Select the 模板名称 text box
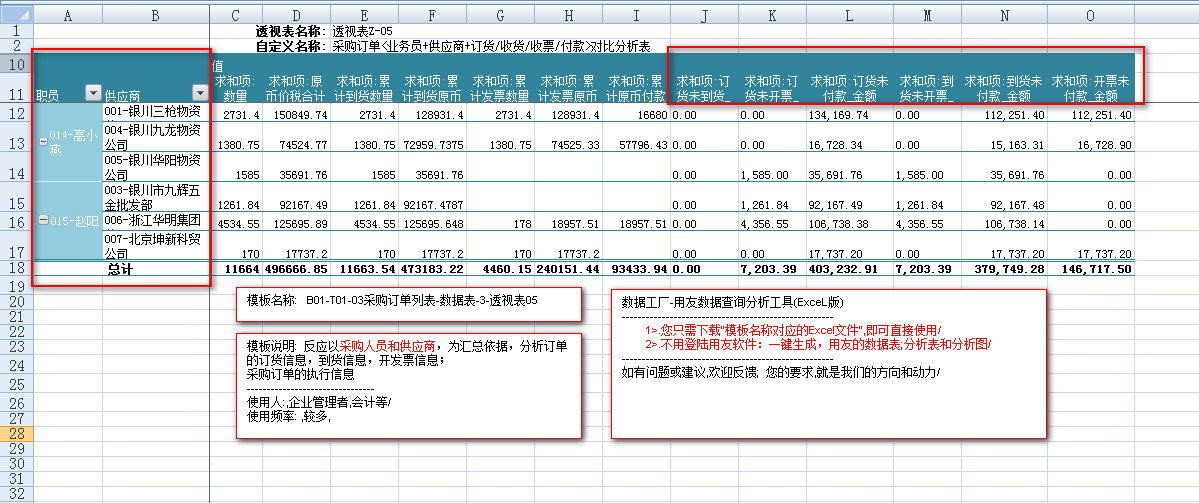 [408, 301]
